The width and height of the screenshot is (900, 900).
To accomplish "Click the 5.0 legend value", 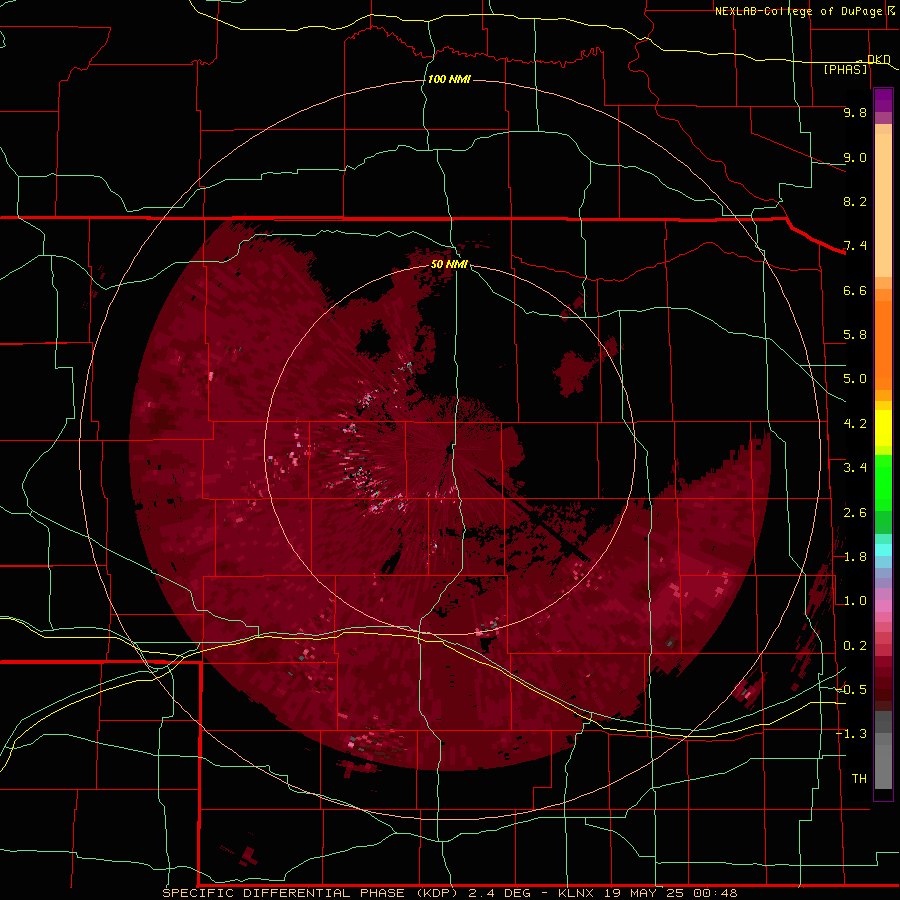I will pos(855,379).
